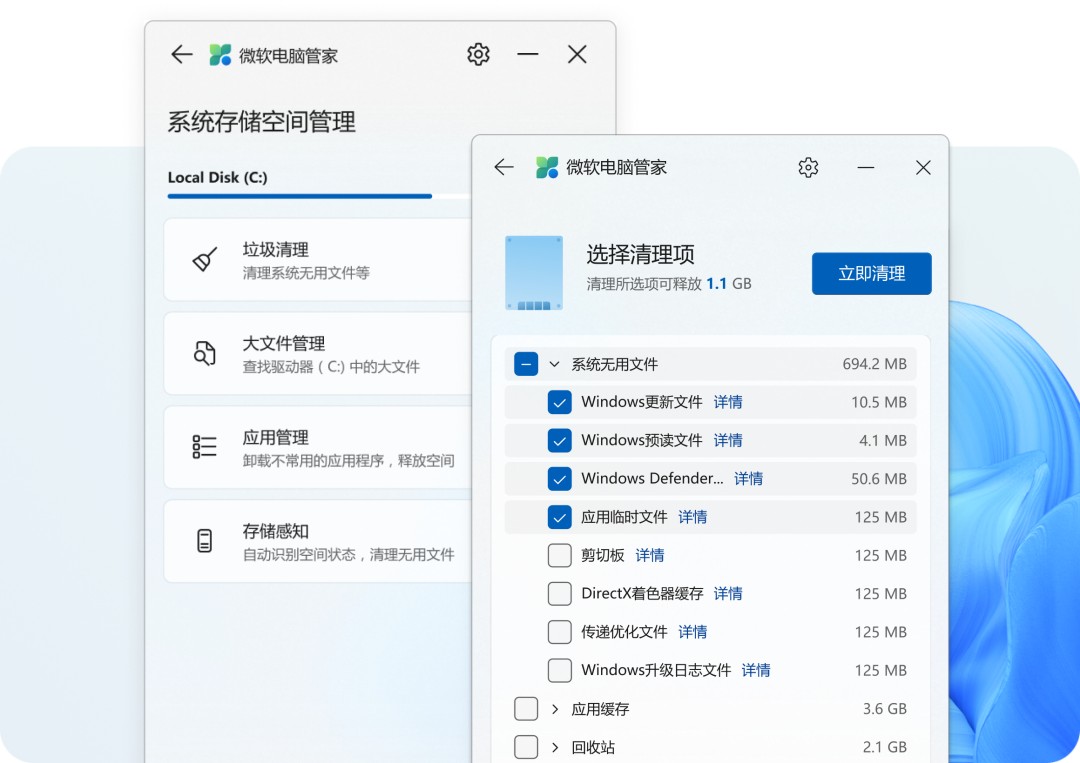Check the 剪切板 checkbox
1080x763 pixels.
click(x=559, y=555)
